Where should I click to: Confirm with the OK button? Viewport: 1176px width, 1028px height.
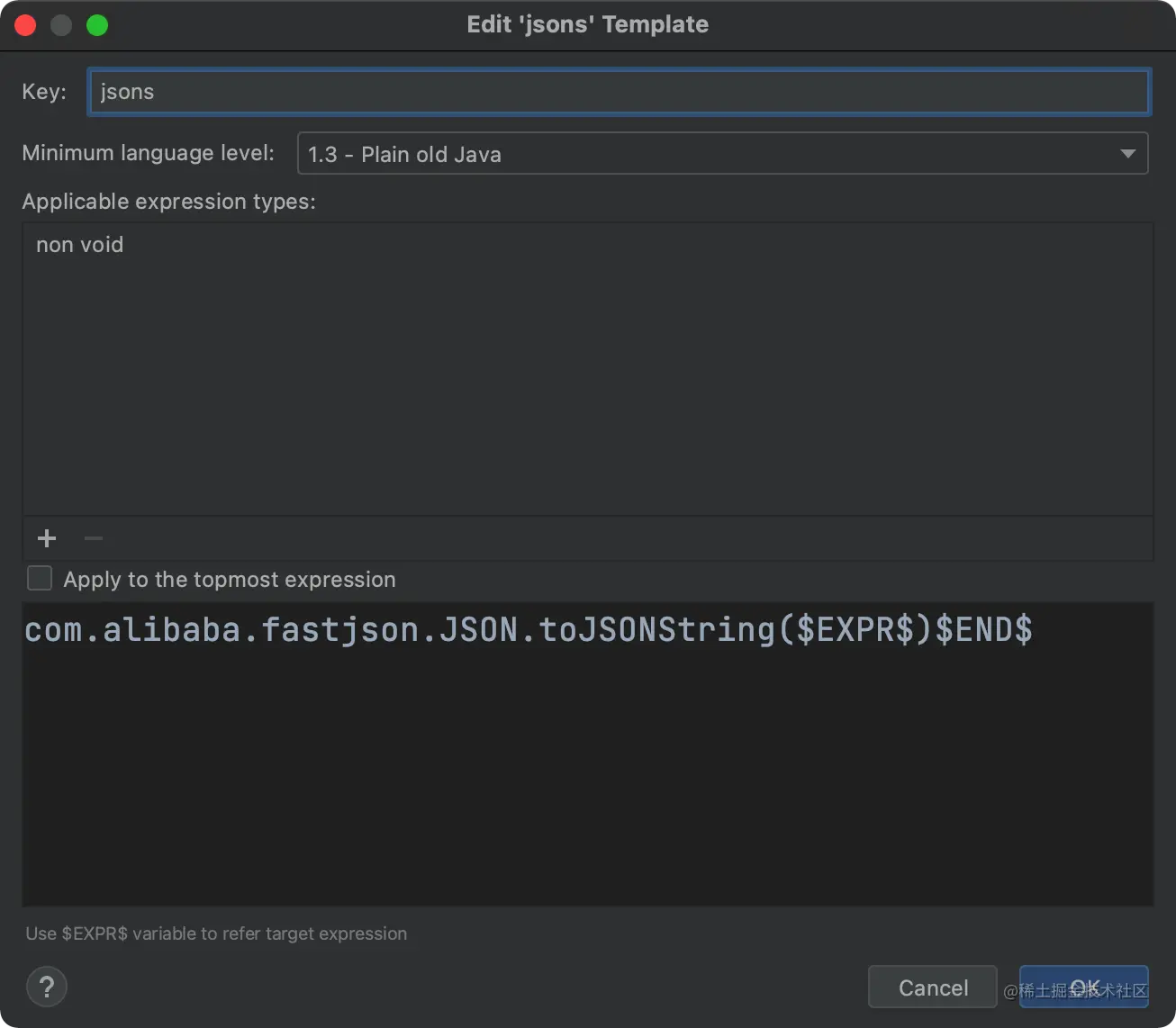click(1084, 987)
